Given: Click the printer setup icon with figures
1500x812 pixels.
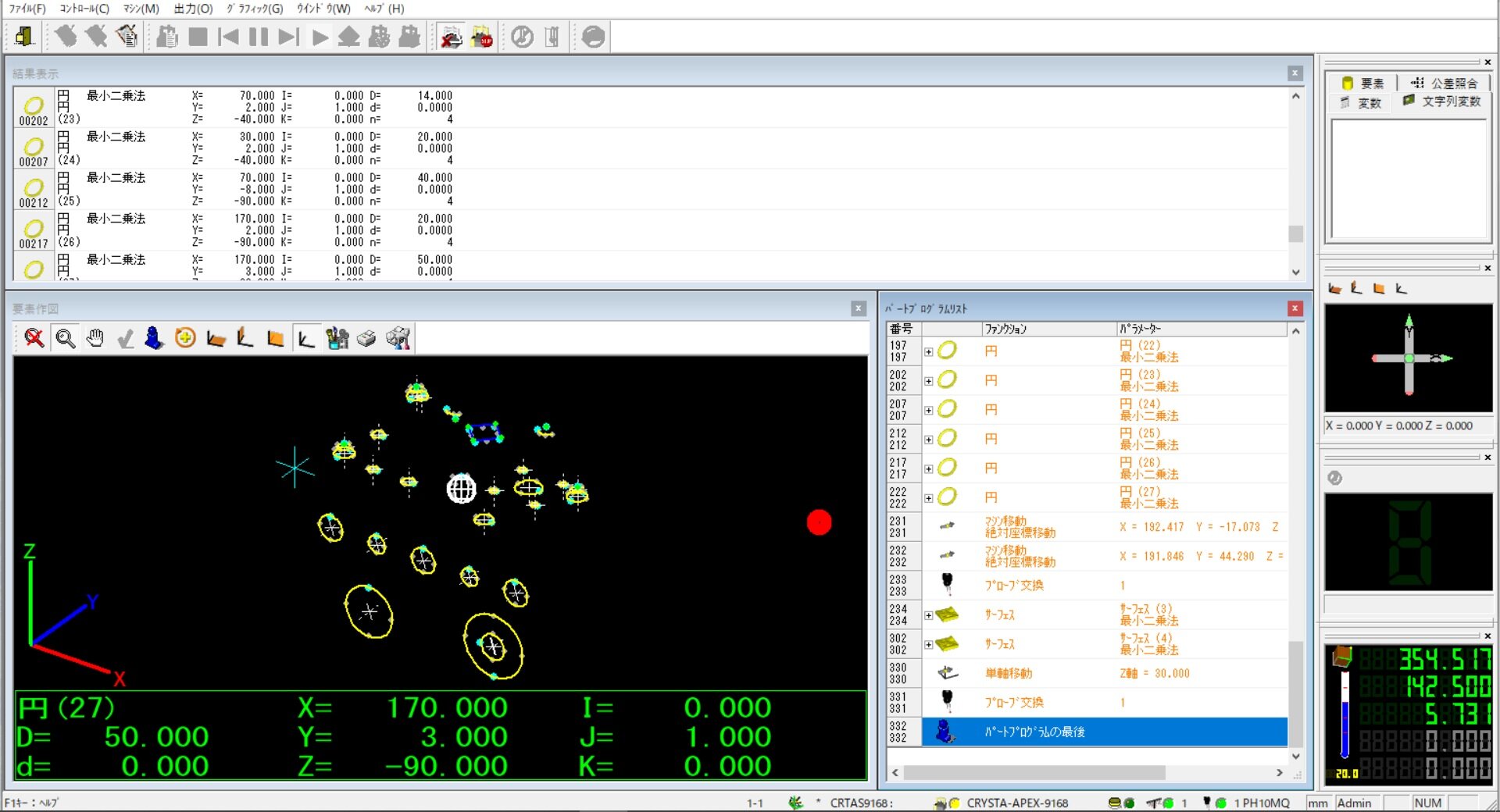Looking at the screenshot, I should coord(398,338).
